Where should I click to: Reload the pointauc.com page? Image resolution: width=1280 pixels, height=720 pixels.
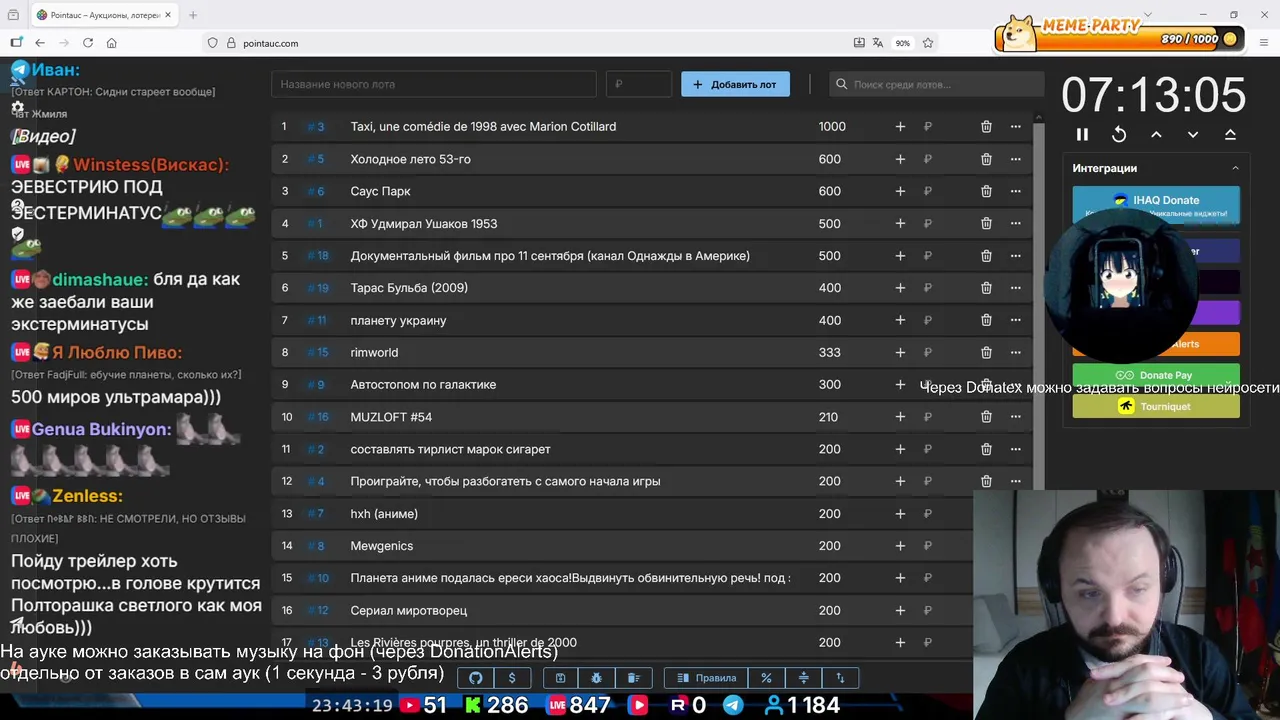coord(88,43)
